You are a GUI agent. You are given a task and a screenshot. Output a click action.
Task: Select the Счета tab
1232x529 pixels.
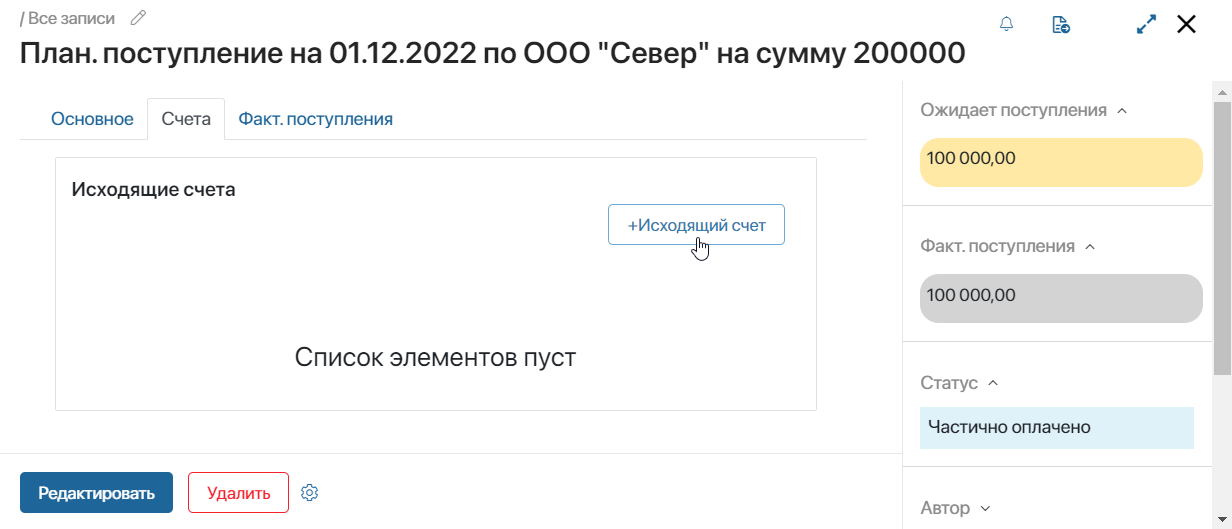pos(186,119)
